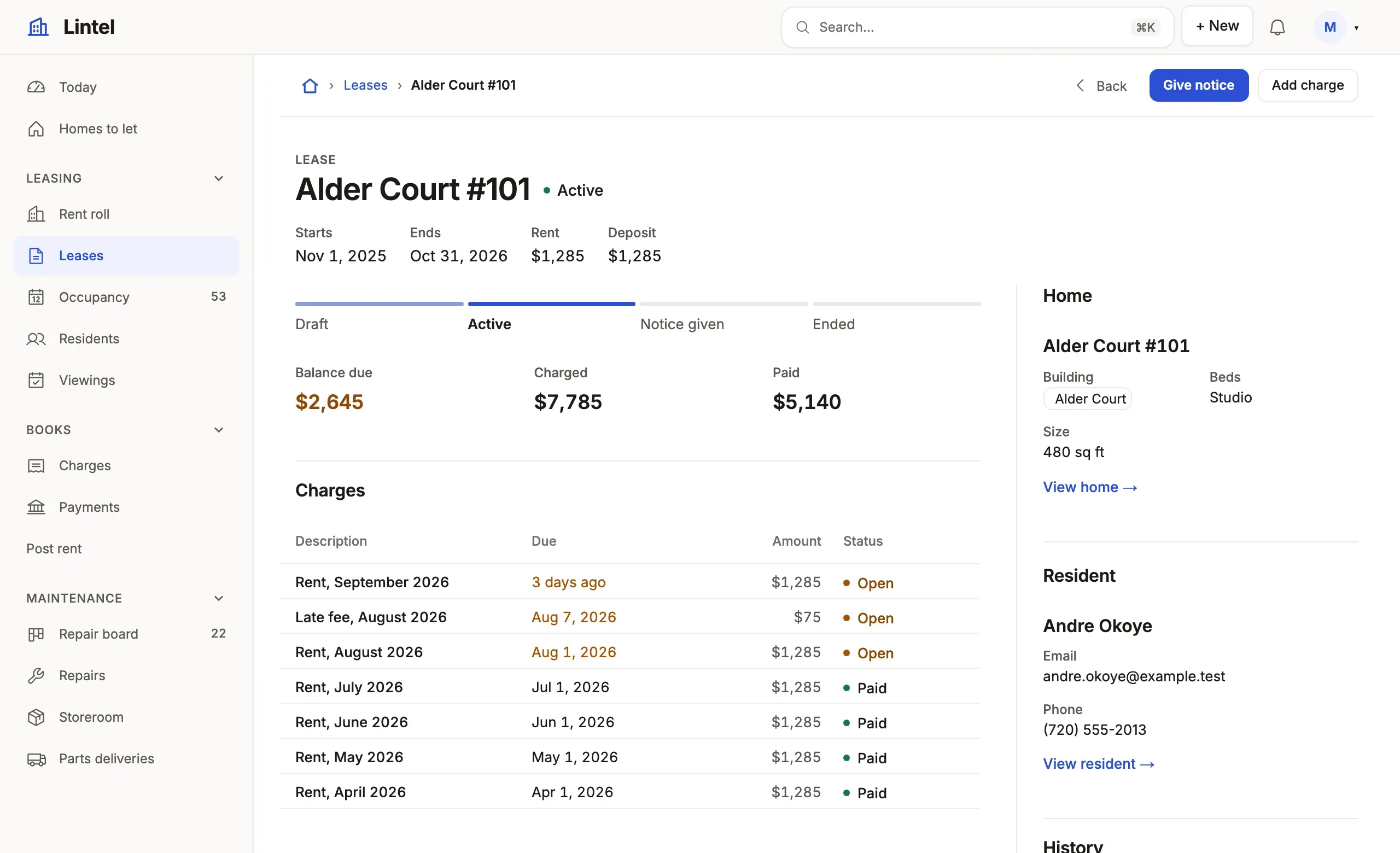This screenshot has width=1400, height=853.
Task: Click the $75 late fee amount
Action: 807,617
